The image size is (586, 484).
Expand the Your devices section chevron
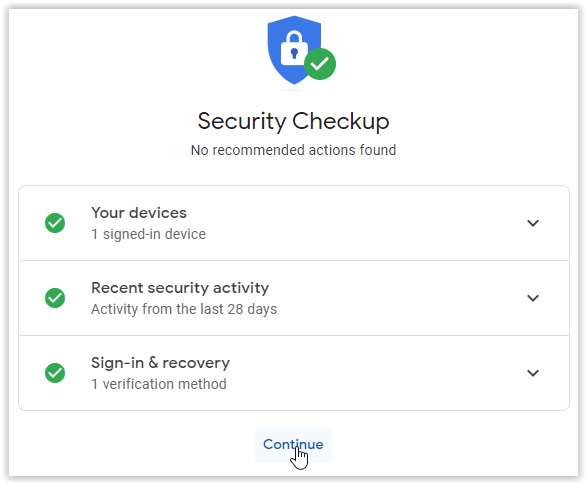(533, 223)
